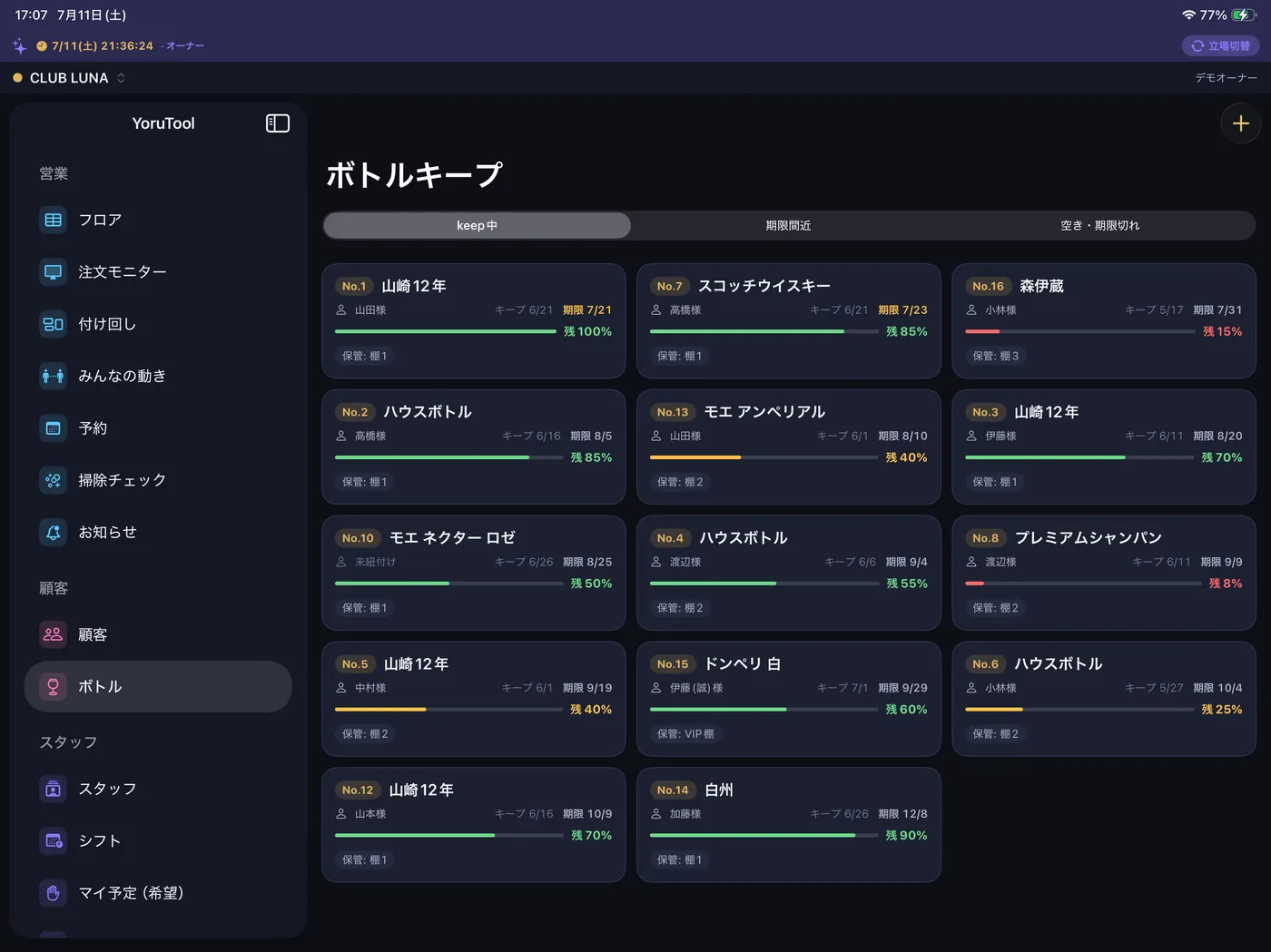Image resolution: width=1271 pixels, height=952 pixels.
Task: Open the シフト shift icon
Action: click(54, 841)
